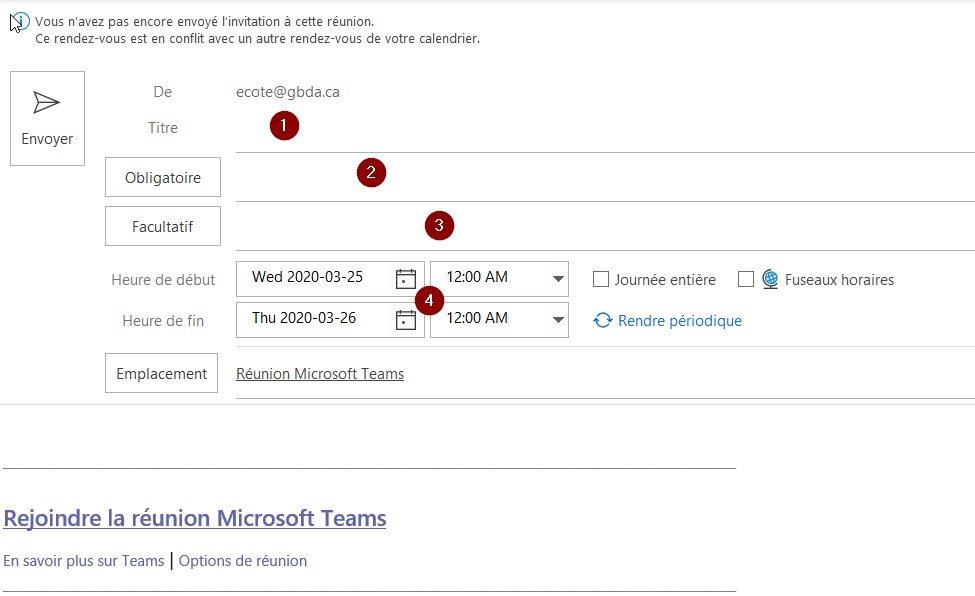Click the calendar conflict warning message
Screen dimensions: 975x596
(257, 39)
